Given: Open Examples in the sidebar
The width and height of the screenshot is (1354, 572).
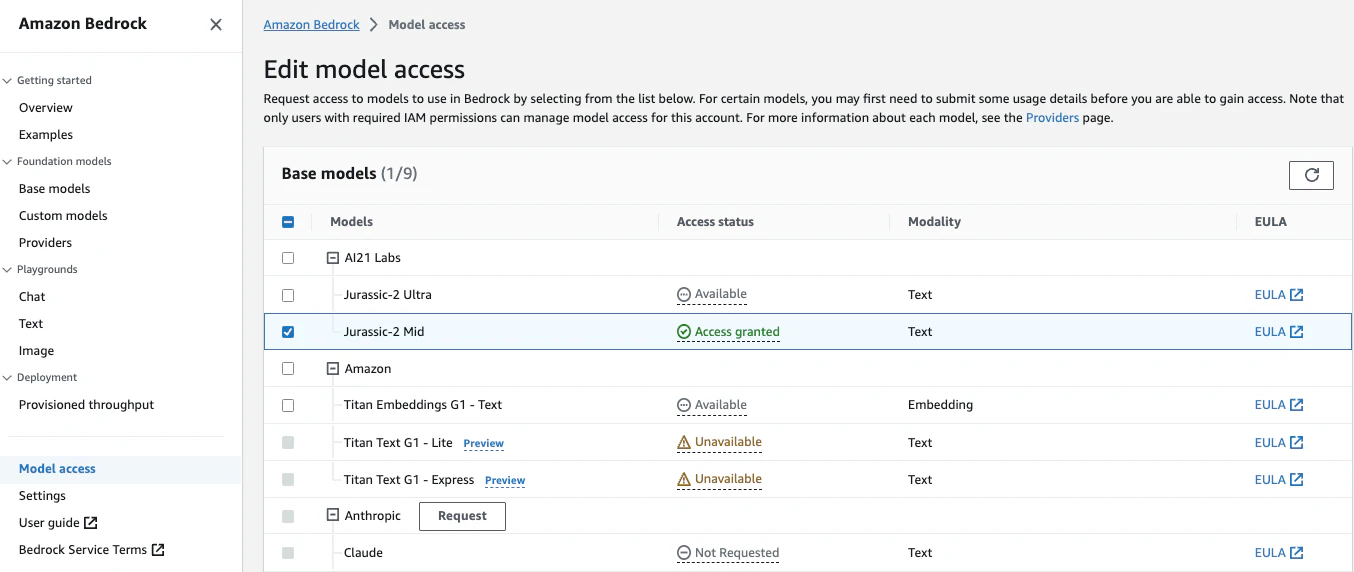Looking at the screenshot, I should point(46,135).
